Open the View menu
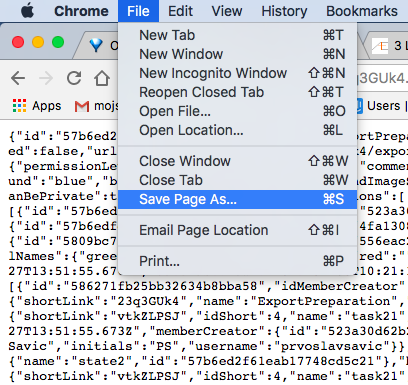The height and width of the screenshot is (385, 408). click(227, 11)
